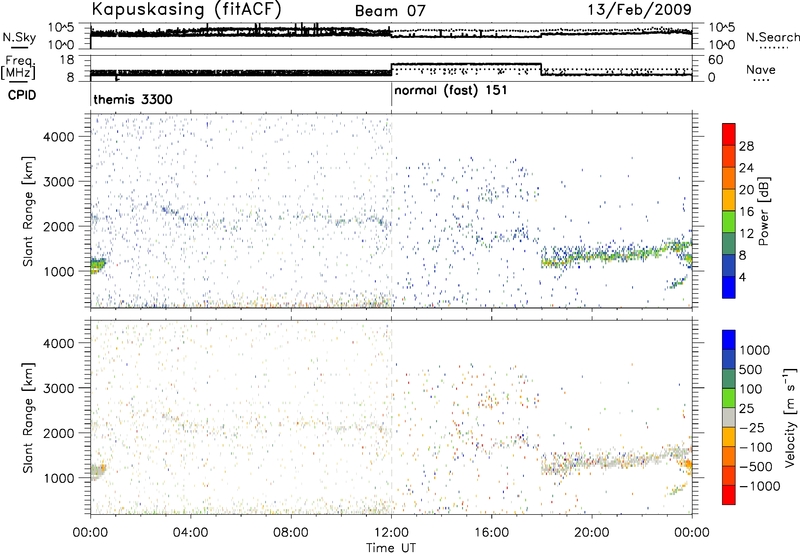Click the "500" label on Velocity color bar
This screenshot has width=800, height=554.
click(x=751, y=370)
